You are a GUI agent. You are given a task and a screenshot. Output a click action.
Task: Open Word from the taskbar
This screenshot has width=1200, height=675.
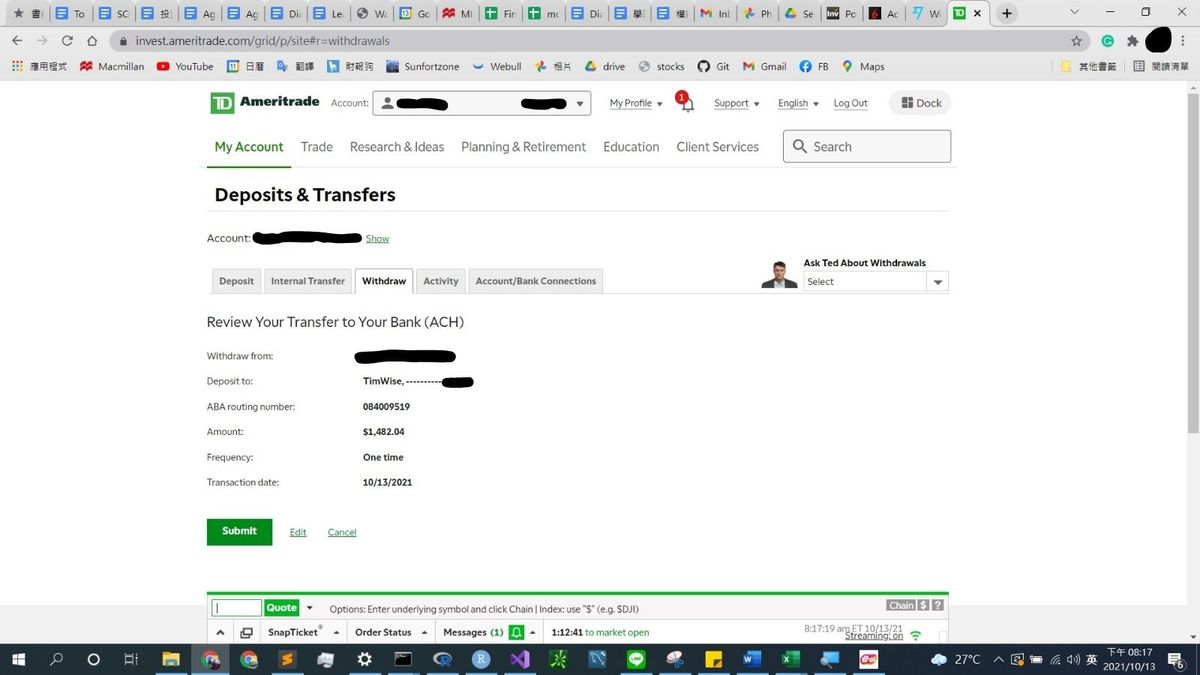pos(752,659)
